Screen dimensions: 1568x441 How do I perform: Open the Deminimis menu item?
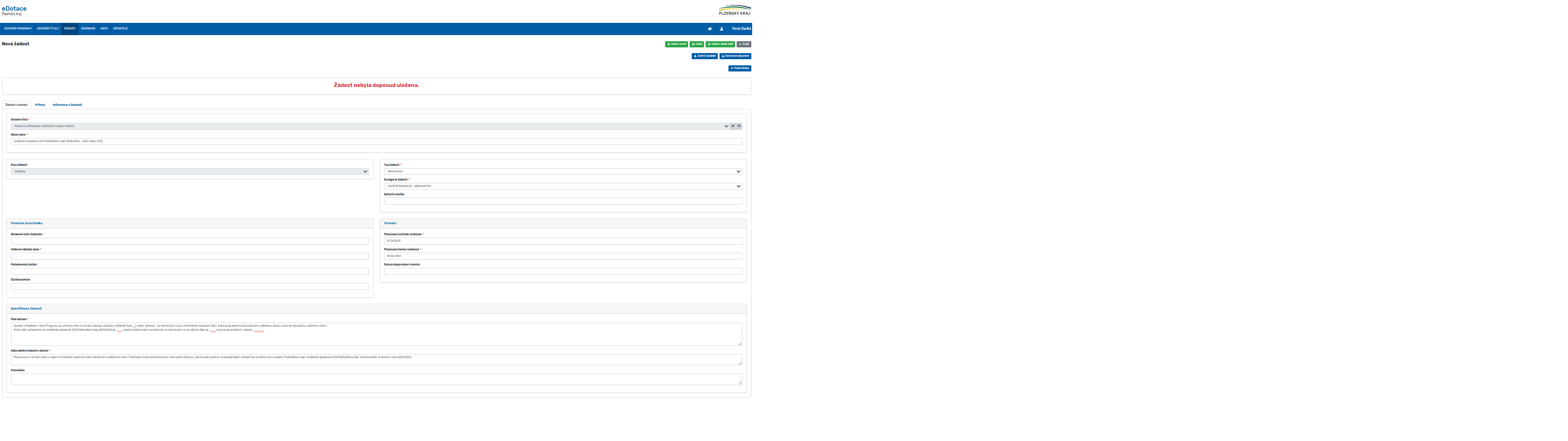(x=88, y=29)
